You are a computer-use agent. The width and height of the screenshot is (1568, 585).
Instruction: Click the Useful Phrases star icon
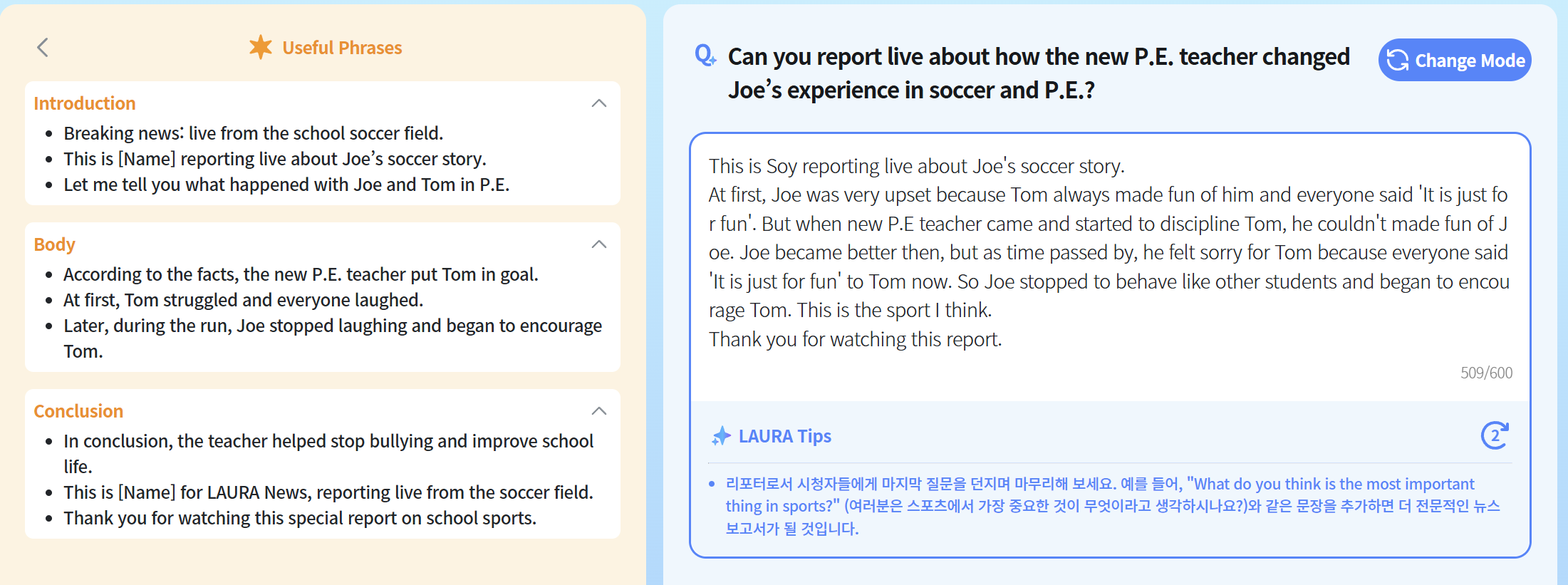pyautogui.click(x=261, y=47)
